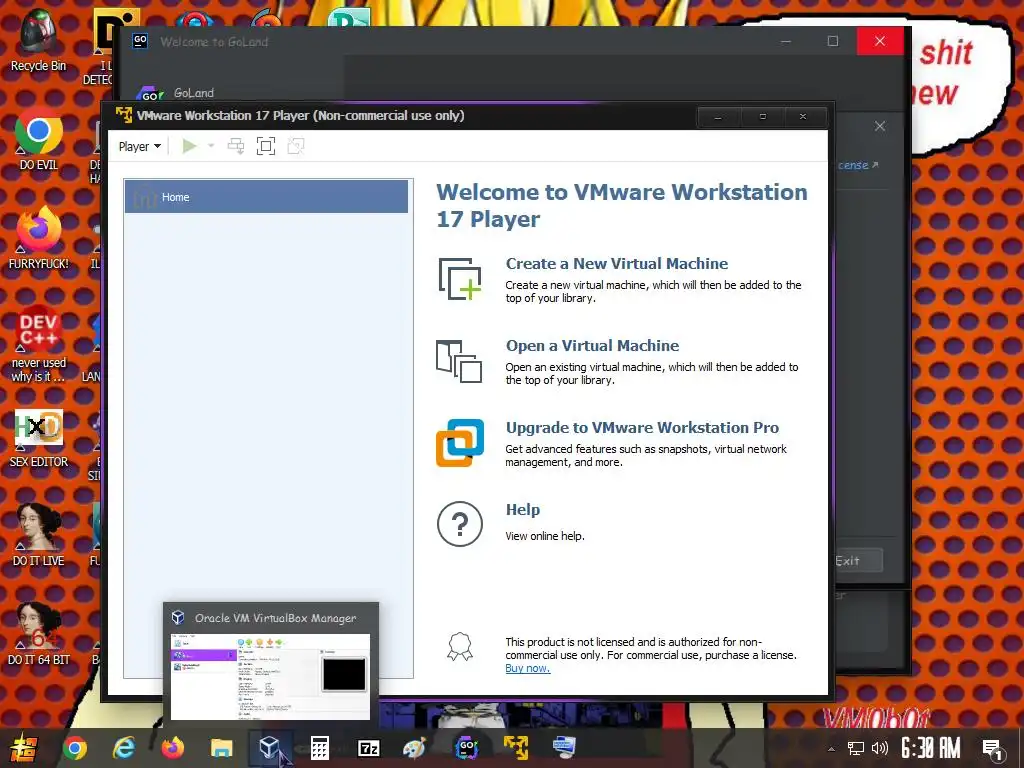Click the Exit button in GoLand window
Viewport: 1024px width, 768px height.
click(x=857, y=560)
